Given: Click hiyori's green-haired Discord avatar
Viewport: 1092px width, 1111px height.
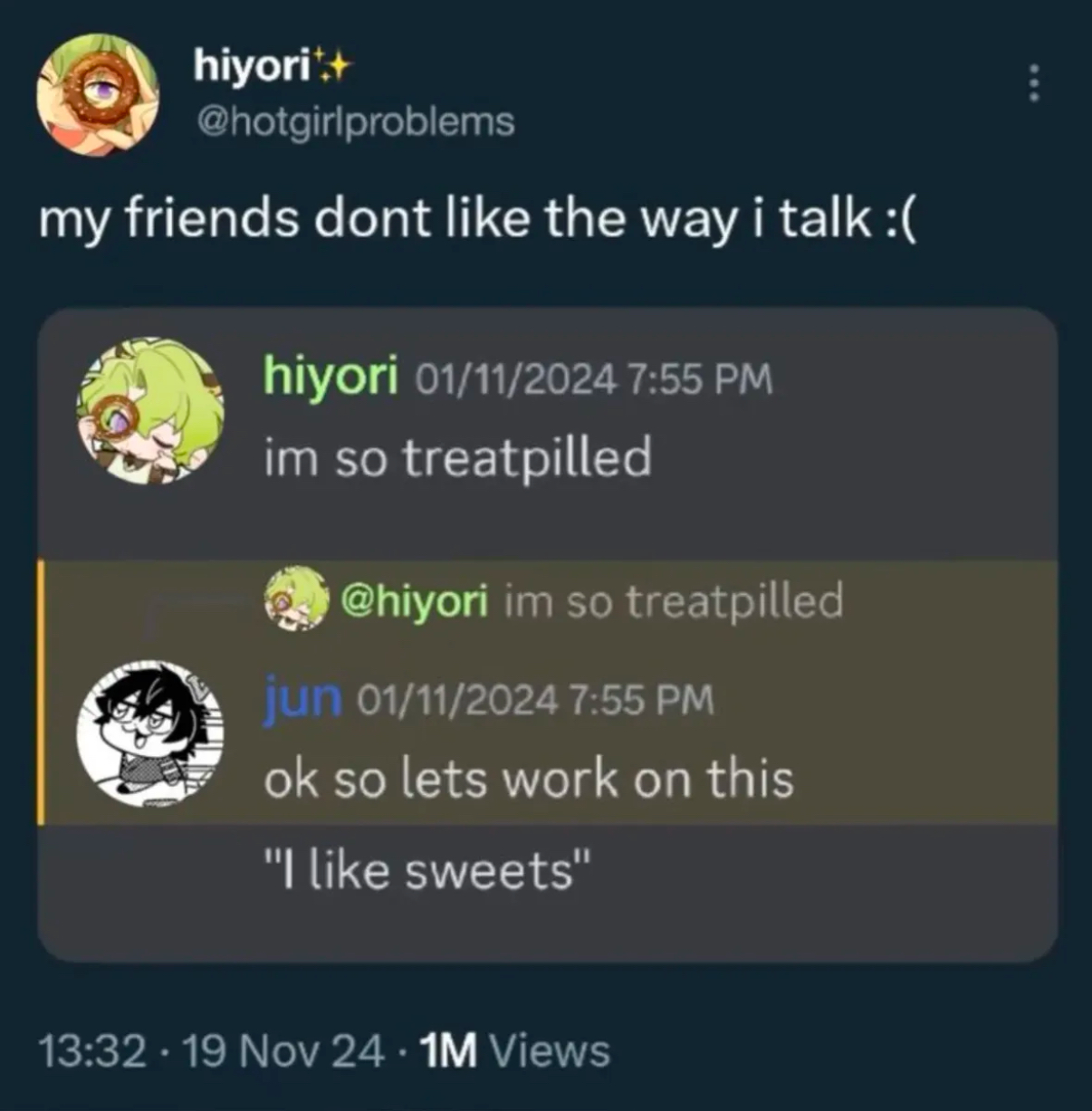Looking at the screenshot, I should click(150, 411).
